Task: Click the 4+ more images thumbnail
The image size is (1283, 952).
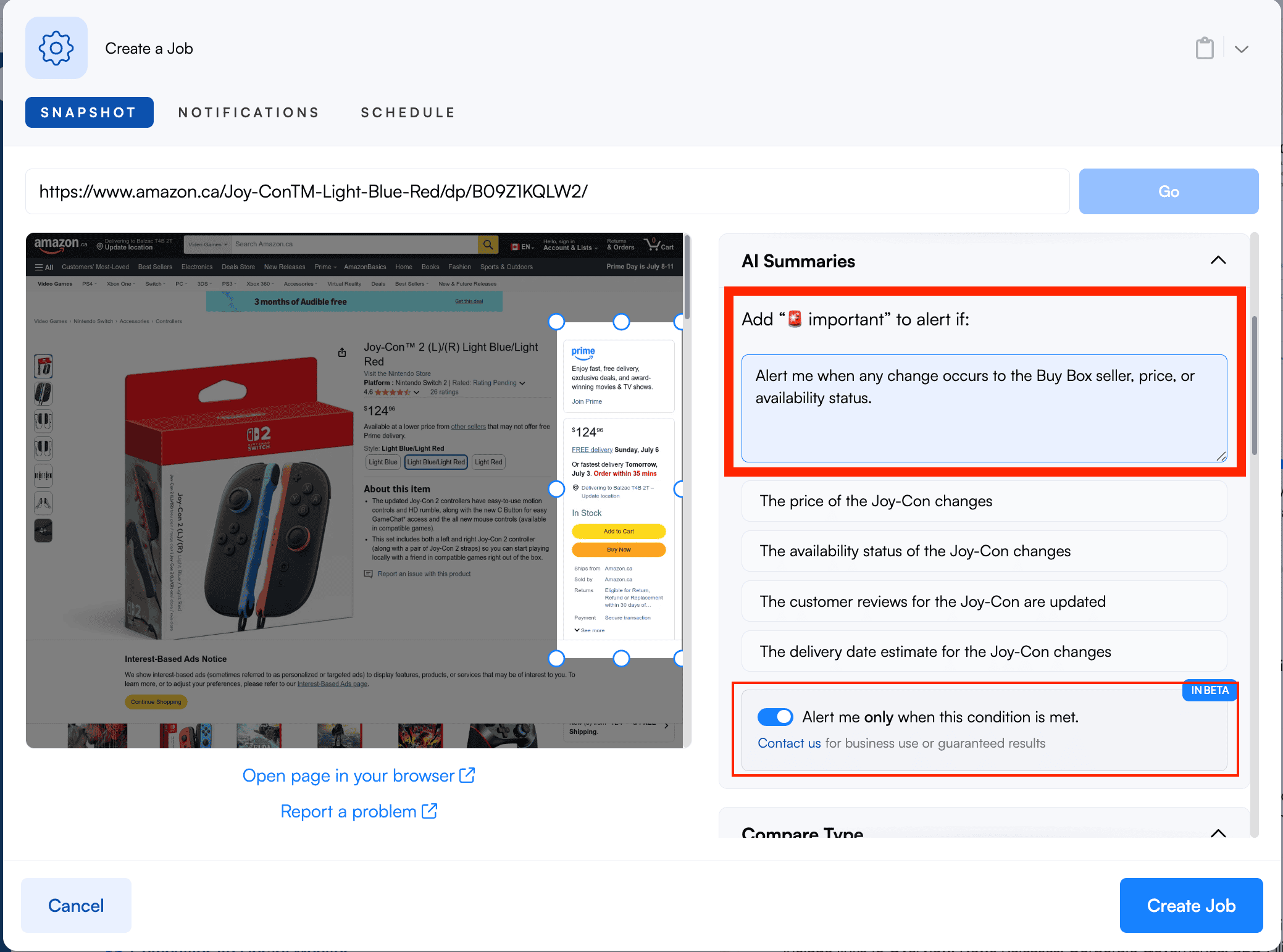Action: click(x=43, y=530)
